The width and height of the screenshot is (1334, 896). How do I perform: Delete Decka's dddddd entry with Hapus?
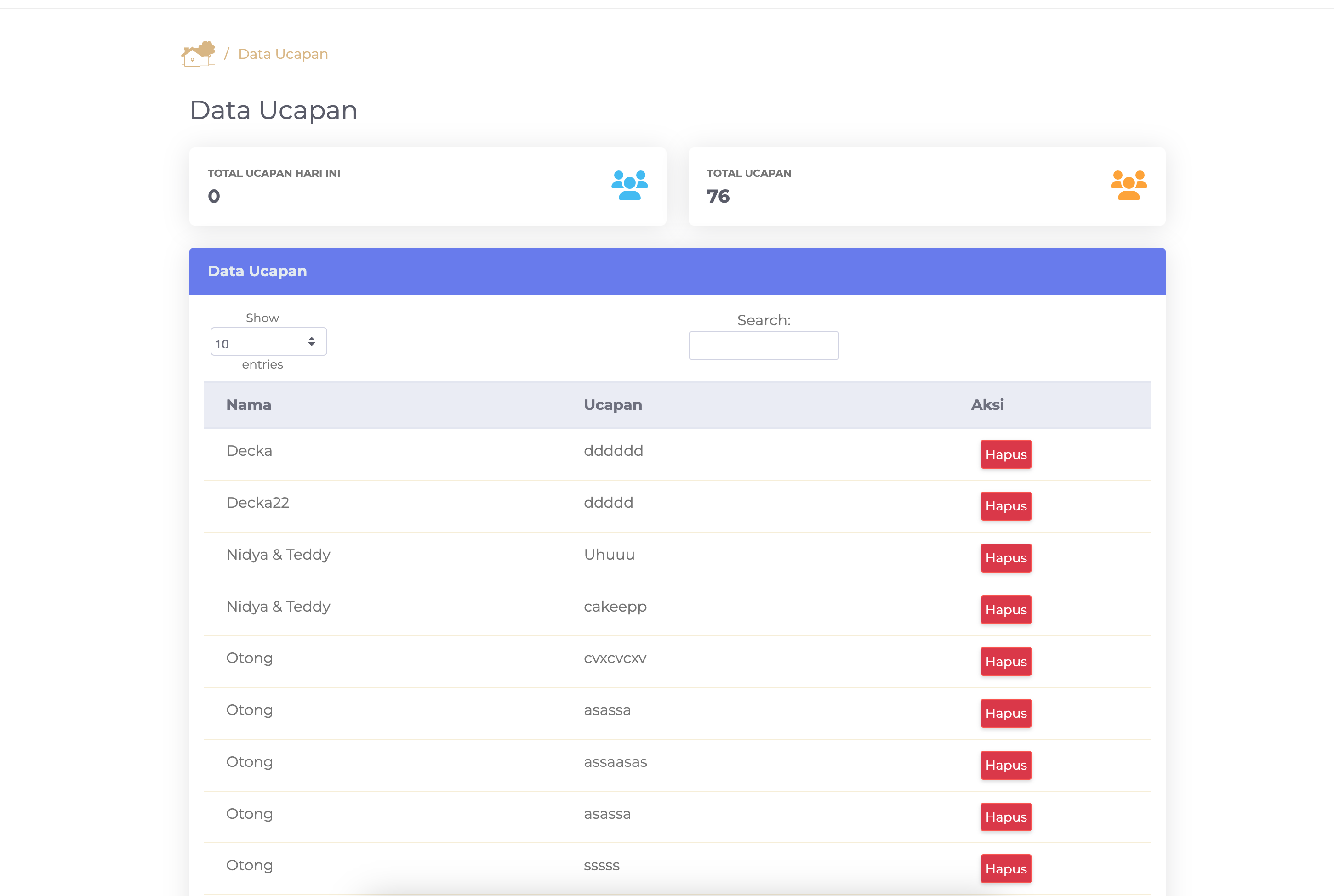pyautogui.click(x=1005, y=454)
